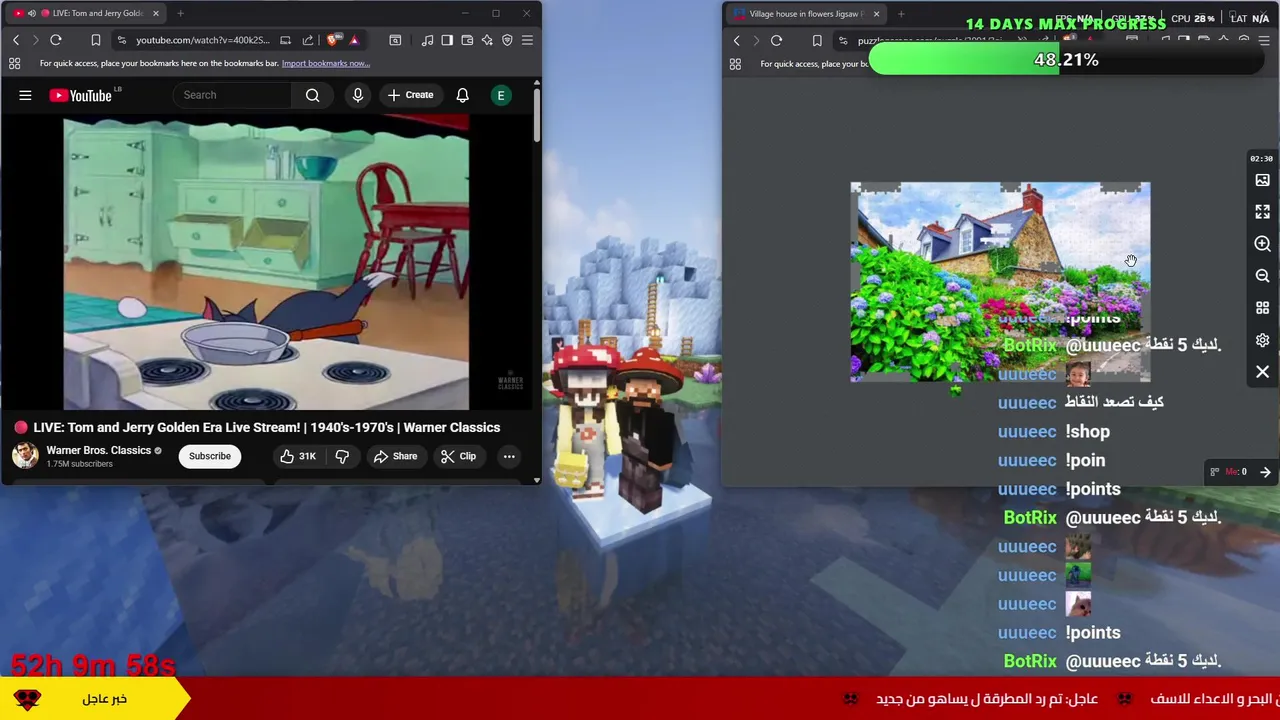Open Import bookmarks now link

point(326,63)
